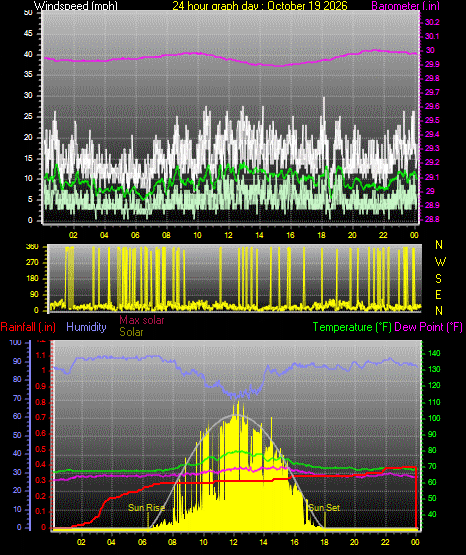Screen dimensions: 466x555
Task: Click the rainfall axis value "1.1"
Action: (x=41, y=355)
